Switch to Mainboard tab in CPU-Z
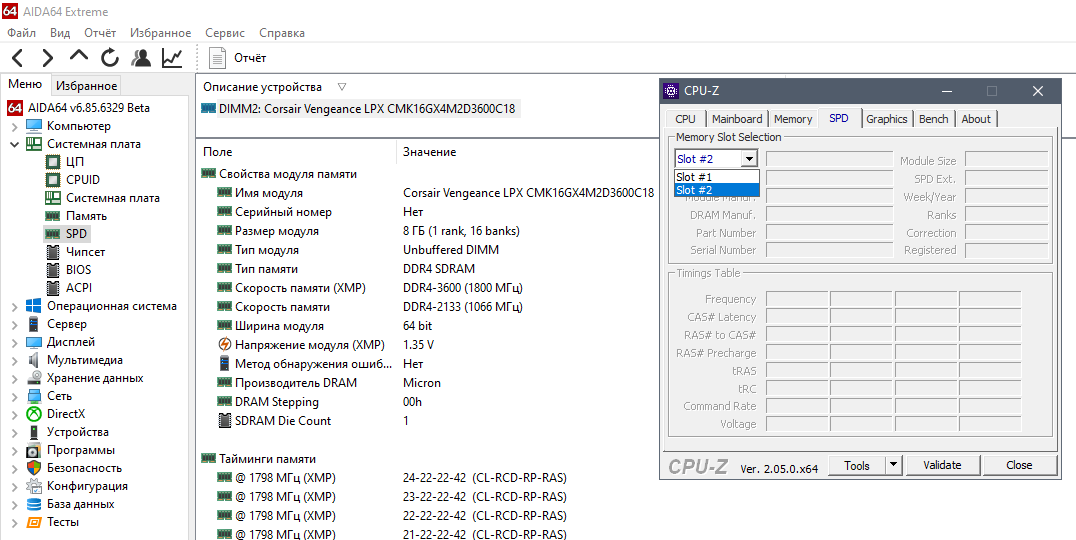Screen dimensions: 1076x540 (737, 119)
